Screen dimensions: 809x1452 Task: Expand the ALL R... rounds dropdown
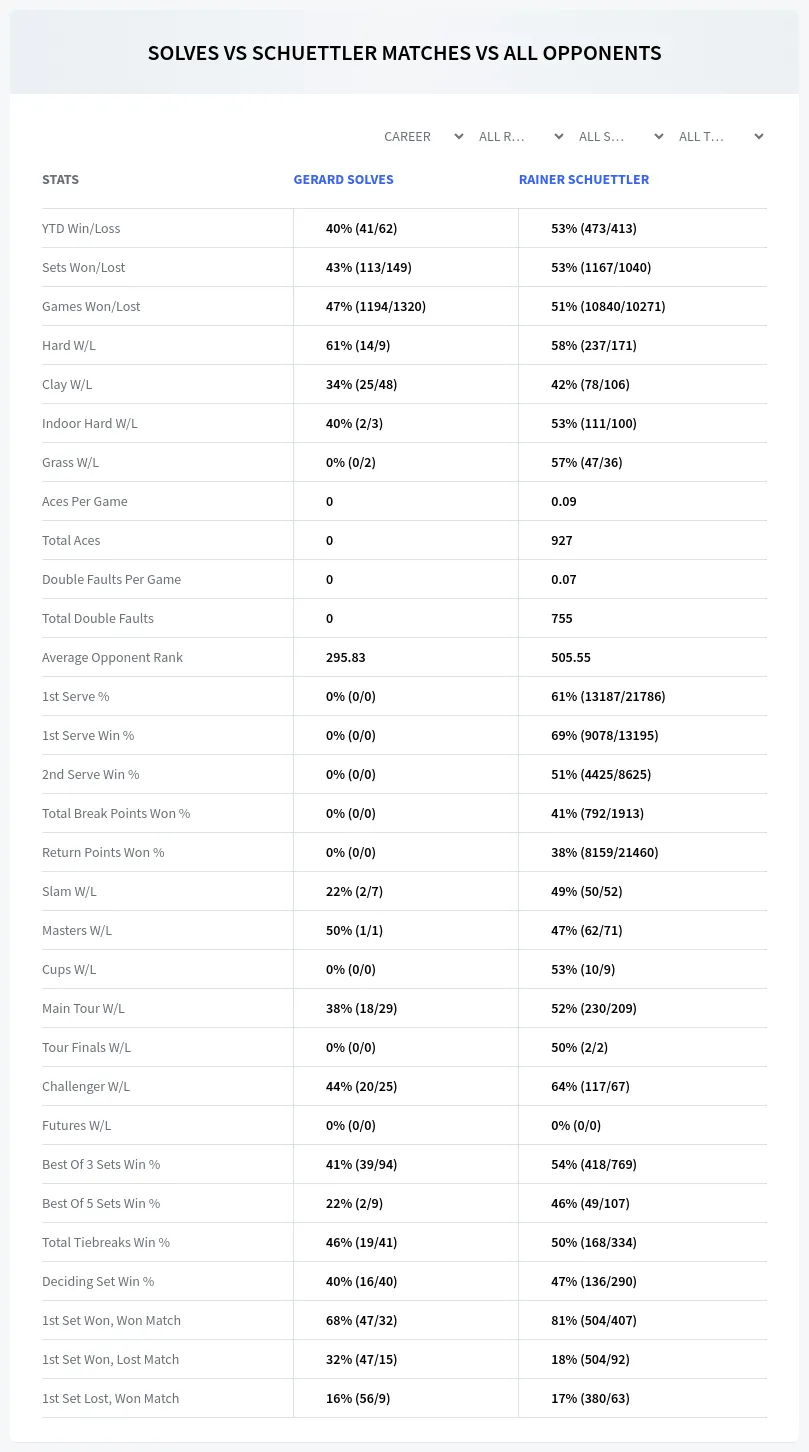(x=522, y=136)
